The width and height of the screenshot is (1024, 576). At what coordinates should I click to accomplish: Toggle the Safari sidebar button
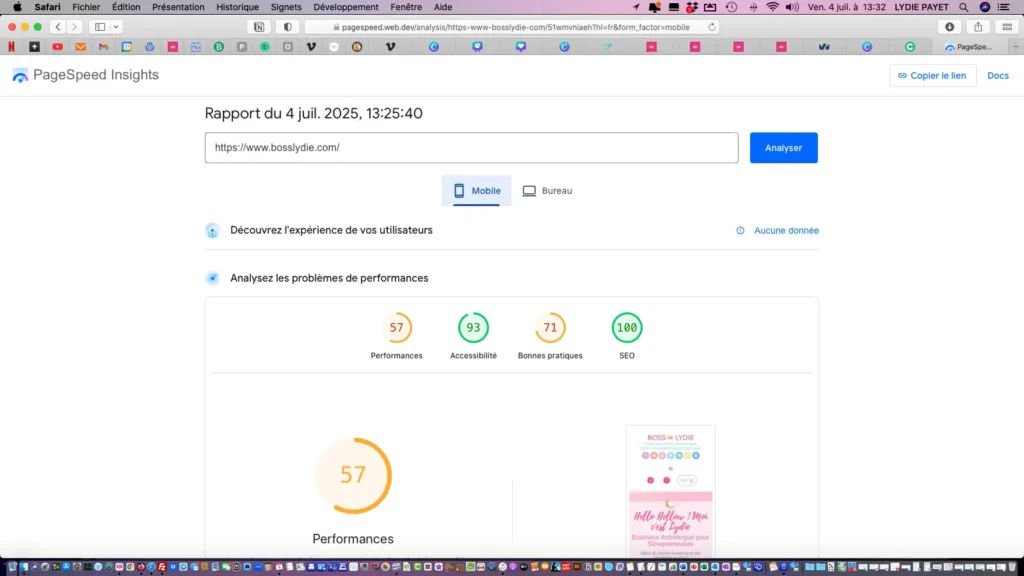[100, 27]
